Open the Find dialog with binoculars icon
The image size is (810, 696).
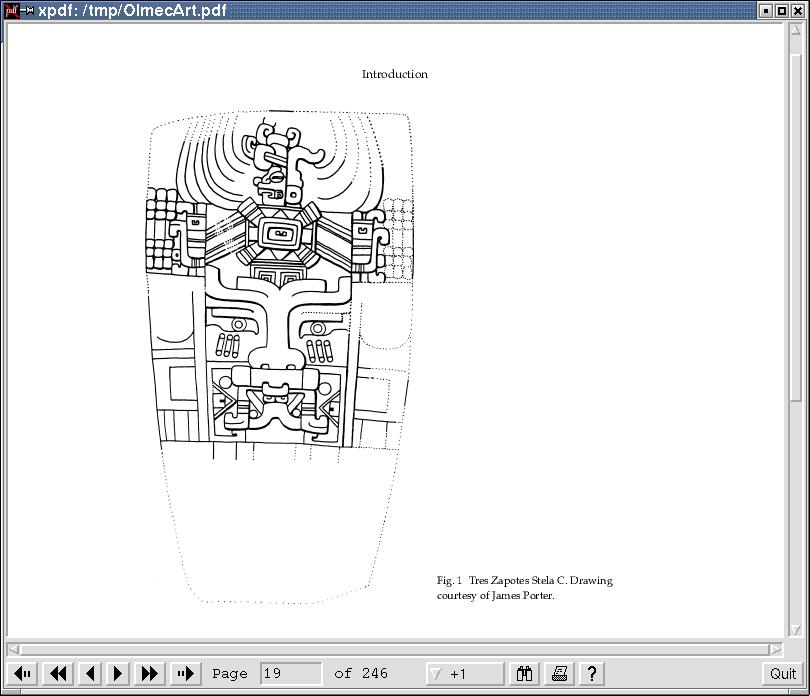click(524, 673)
